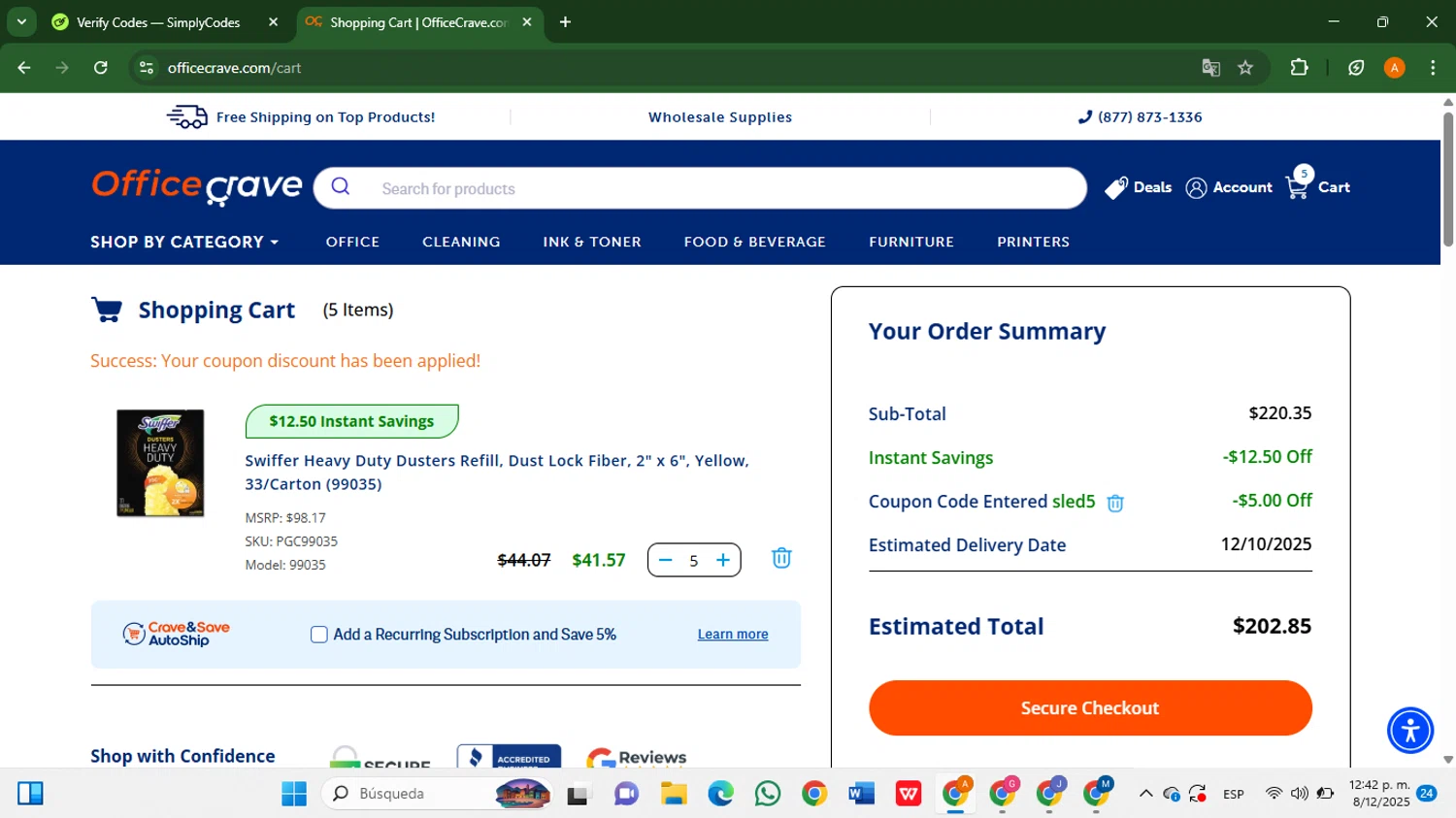The image size is (1456, 818).
Task: Open the Office menu item
Action: (x=352, y=242)
